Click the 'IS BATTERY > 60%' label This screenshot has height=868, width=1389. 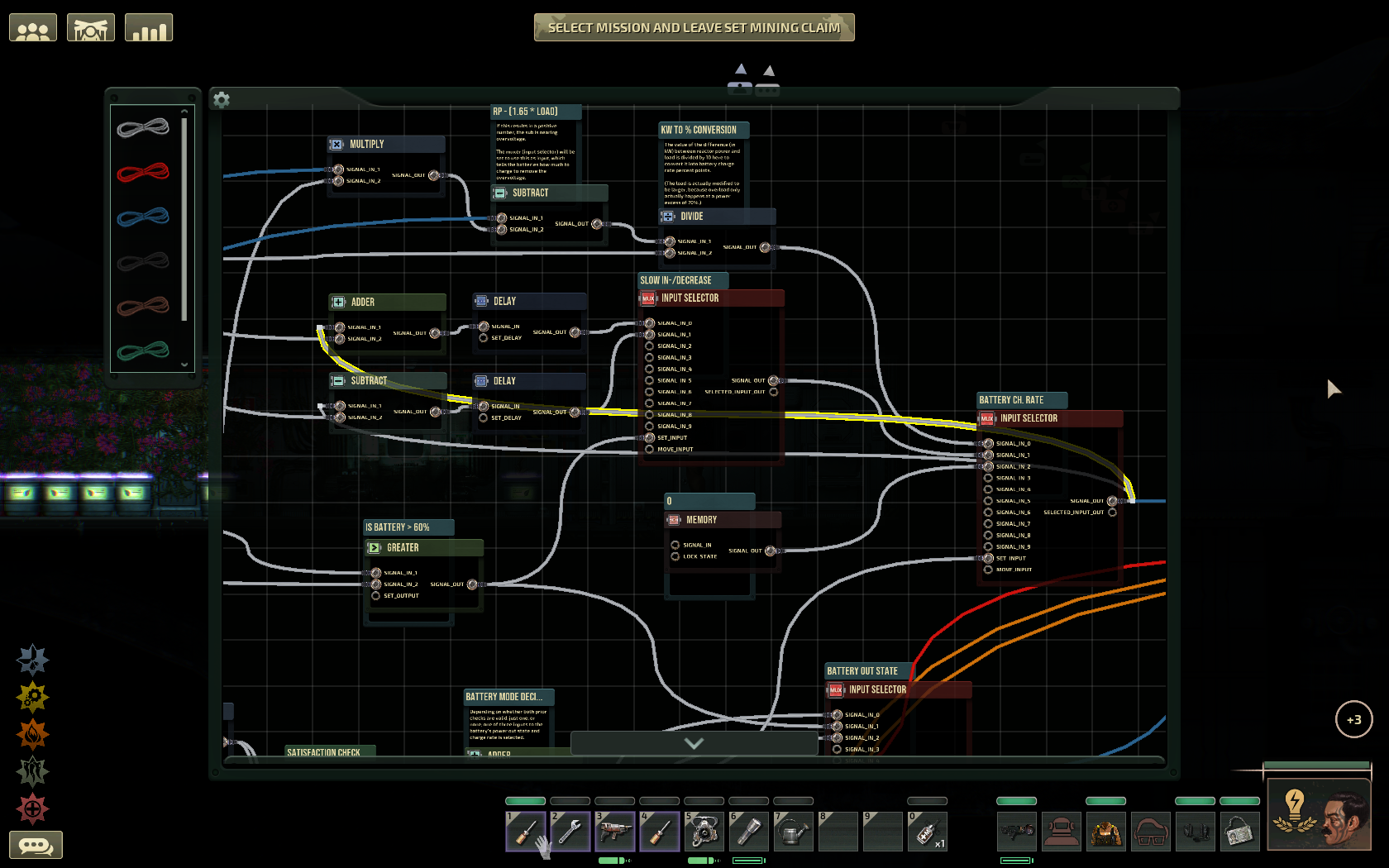tap(408, 527)
